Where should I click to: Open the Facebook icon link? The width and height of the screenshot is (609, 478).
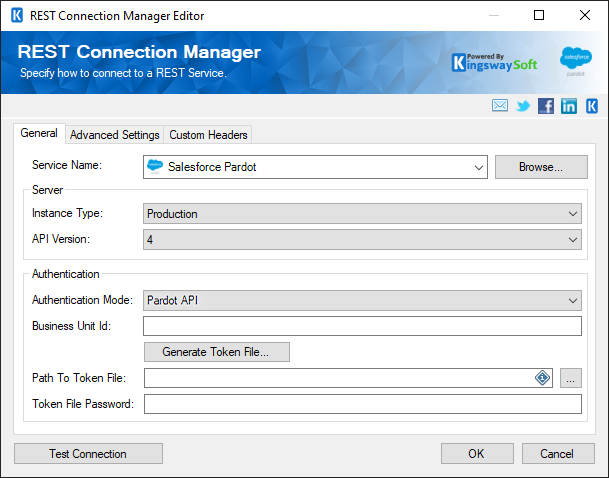(x=546, y=106)
